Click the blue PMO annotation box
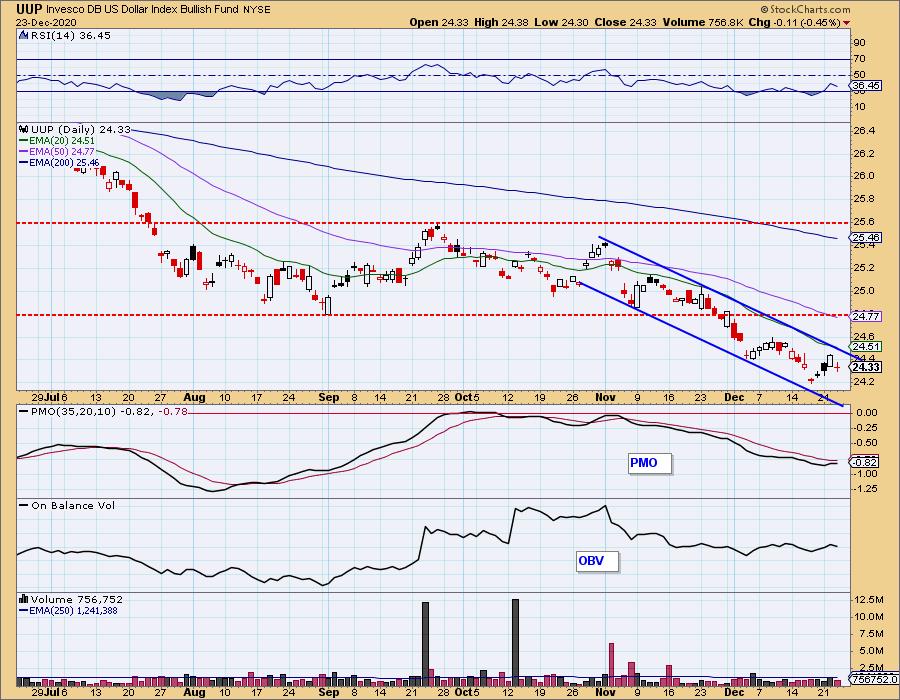This screenshot has width=900, height=700. 649,463
